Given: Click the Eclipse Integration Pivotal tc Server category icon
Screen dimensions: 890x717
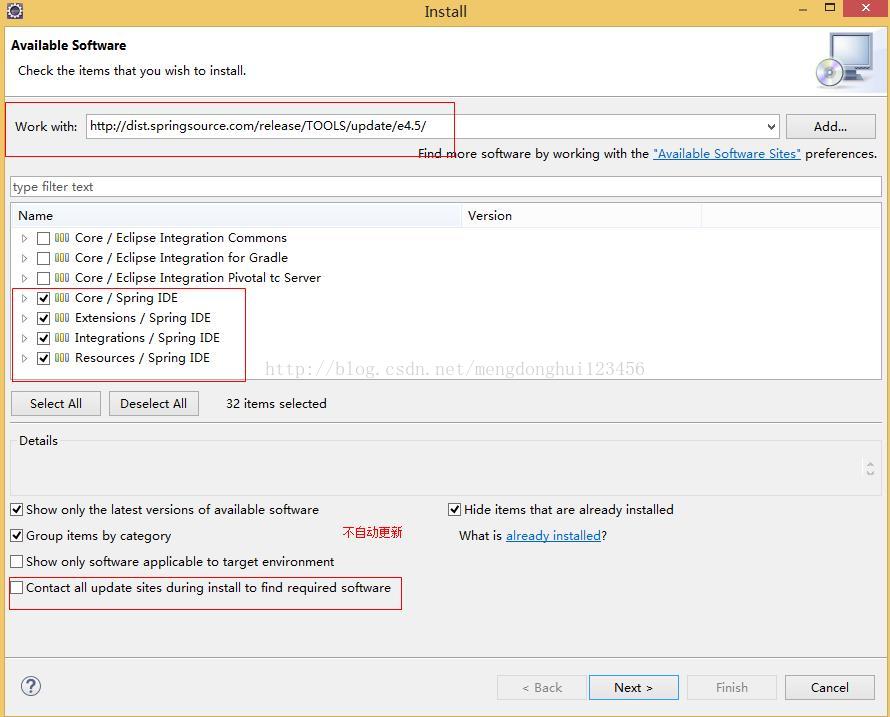Looking at the screenshot, I should 62,278.
